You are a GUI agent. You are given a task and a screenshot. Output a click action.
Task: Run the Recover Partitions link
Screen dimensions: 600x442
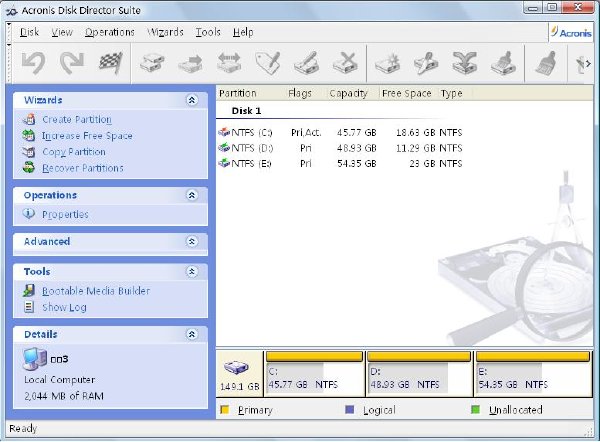click(x=83, y=168)
